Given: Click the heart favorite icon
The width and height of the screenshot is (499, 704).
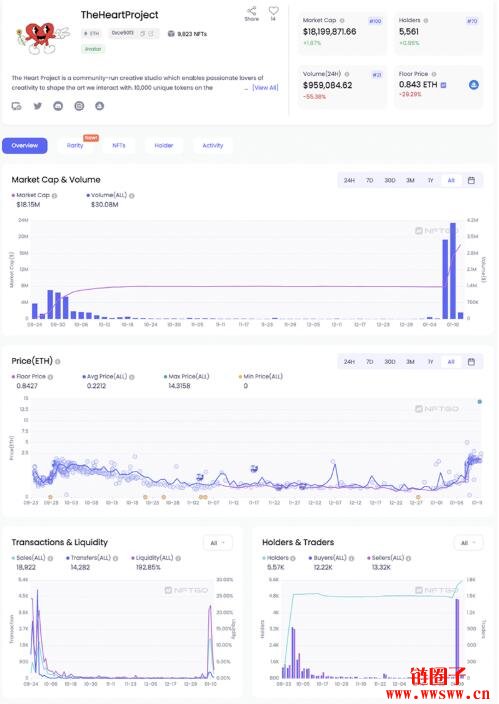Looking at the screenshot, I should (273, 10).
